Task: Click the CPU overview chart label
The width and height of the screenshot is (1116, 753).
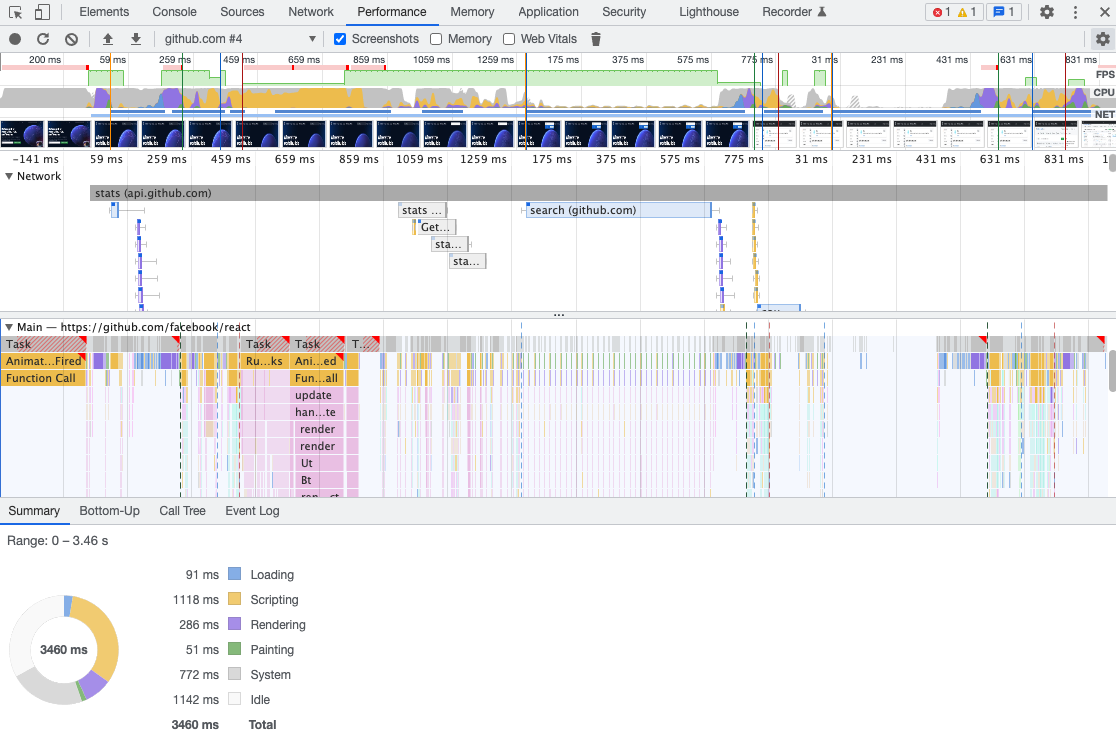Action: [1103, 93]
